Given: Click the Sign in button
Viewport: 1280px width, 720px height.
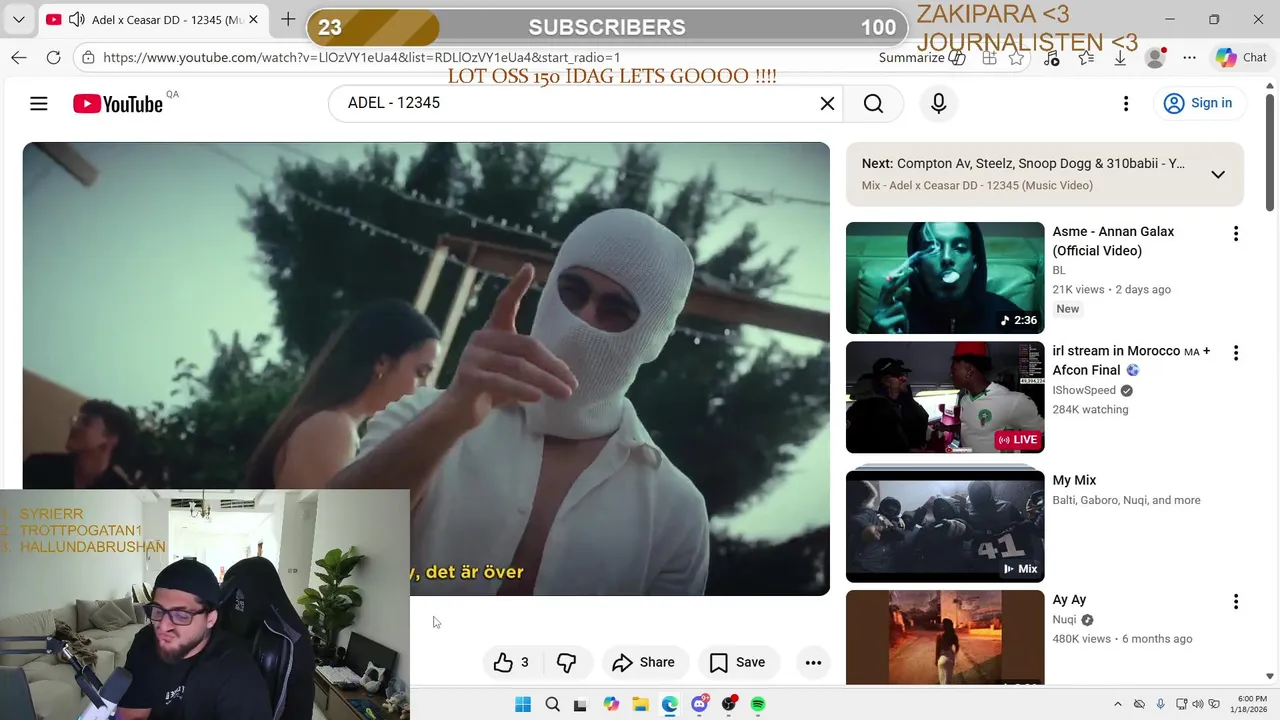Looking at the screenshot, I should tap(1198, 103).
